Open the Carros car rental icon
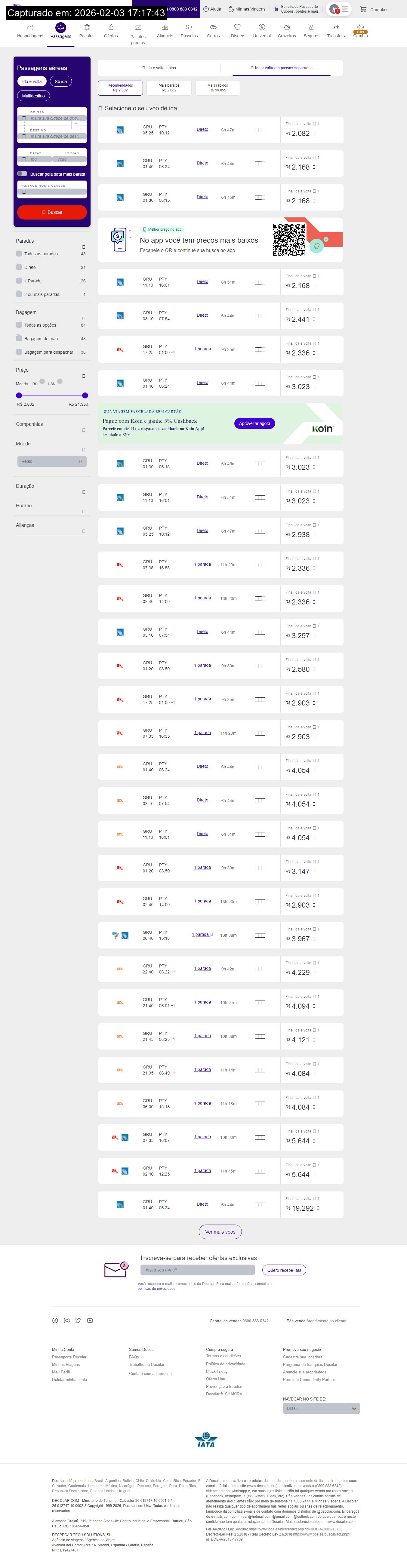The width and height of the screenshot is (407, 1568). click(x=213, y=27)
